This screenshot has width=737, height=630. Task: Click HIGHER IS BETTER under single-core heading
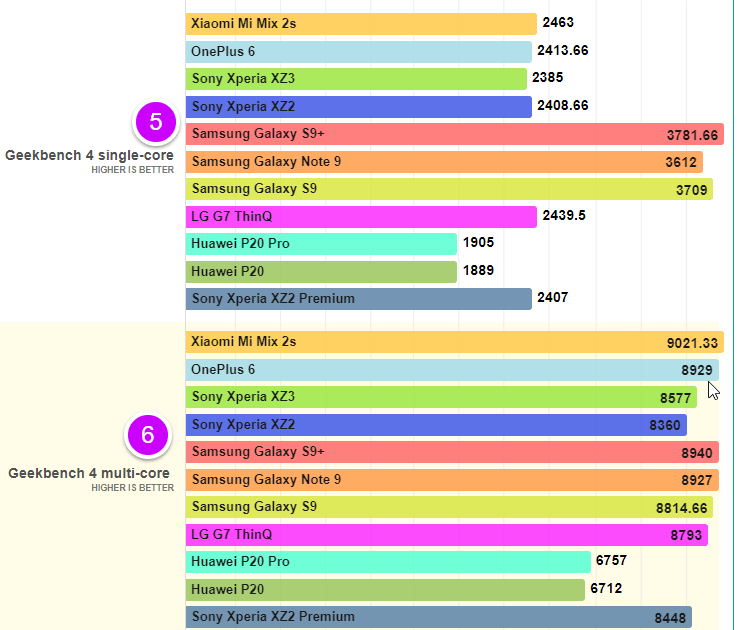click(133, 170)
